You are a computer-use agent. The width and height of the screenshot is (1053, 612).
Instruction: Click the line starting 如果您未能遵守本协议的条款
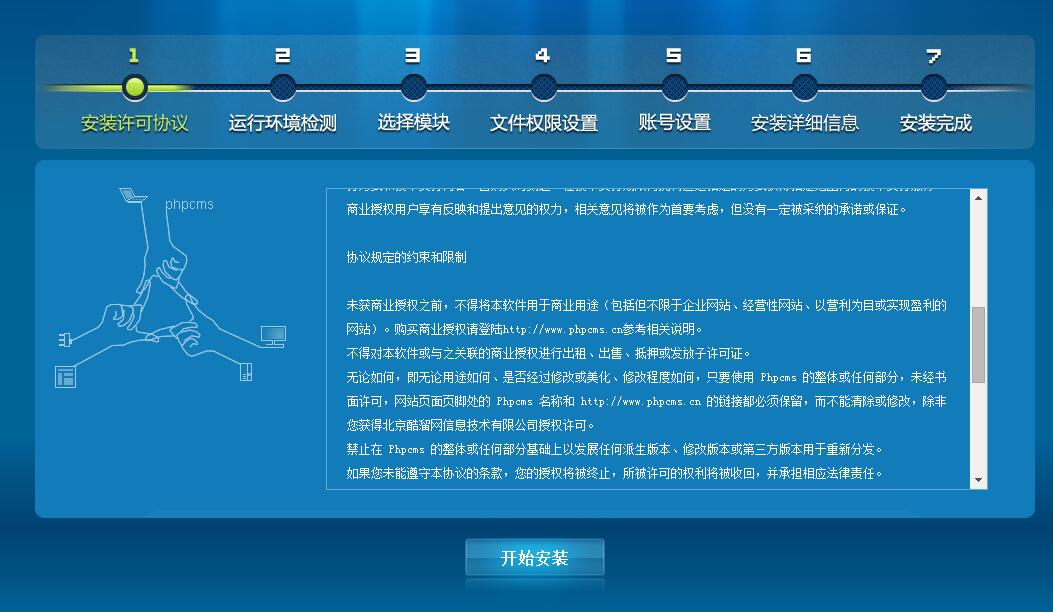coord(614,474)
